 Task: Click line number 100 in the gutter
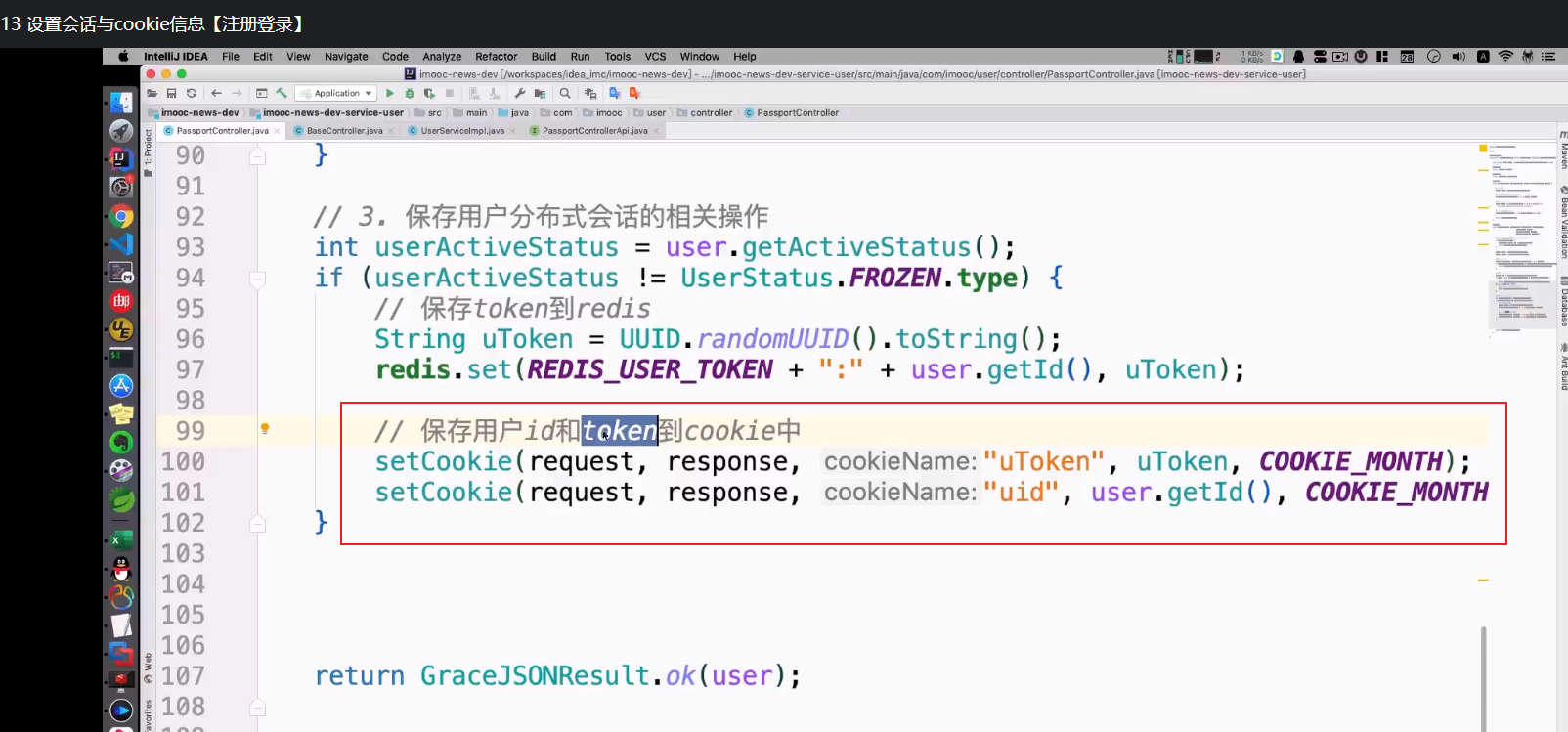pyautogui.click(x=183, y=461)
